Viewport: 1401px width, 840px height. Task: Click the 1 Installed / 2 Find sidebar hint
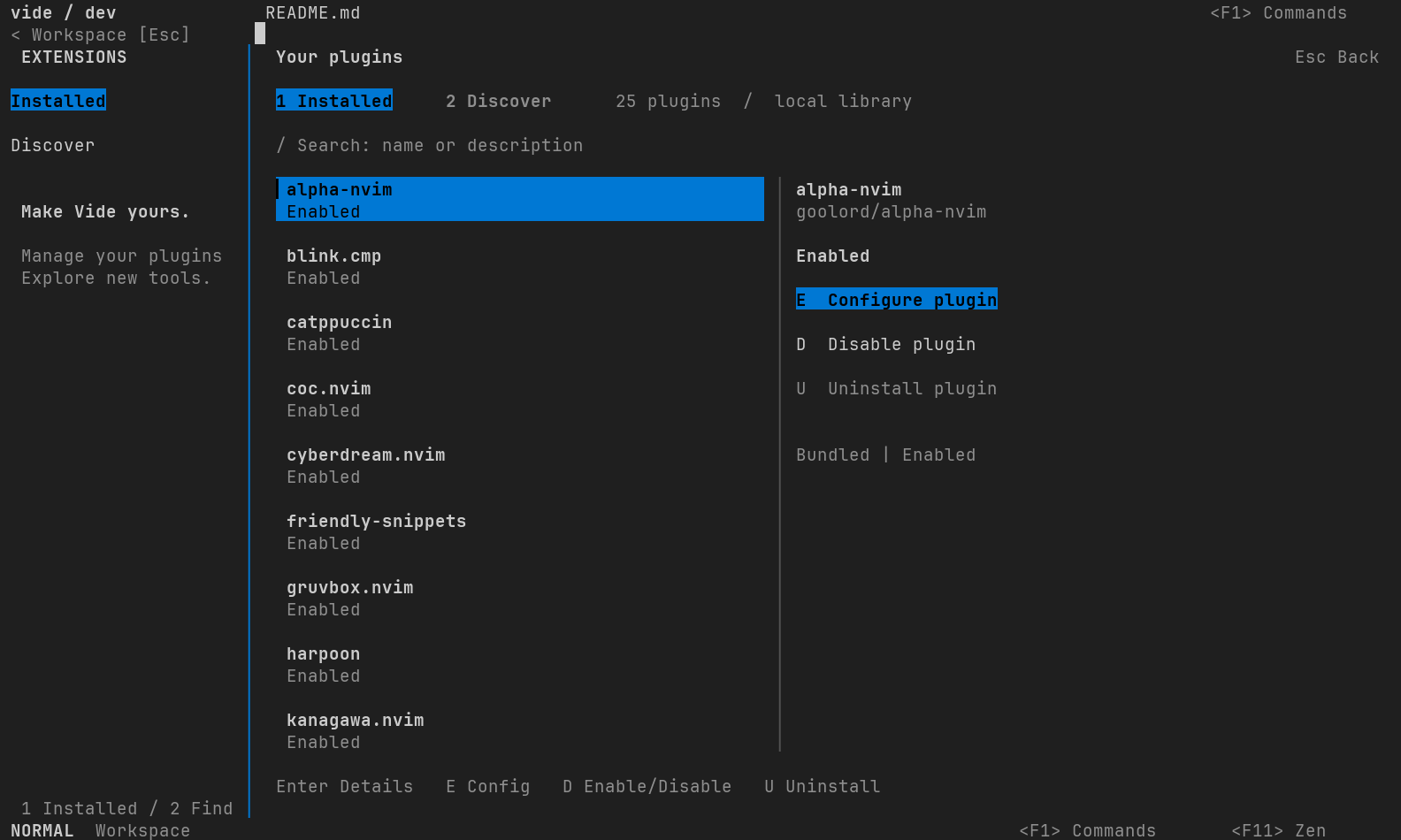tap(127, 808)
